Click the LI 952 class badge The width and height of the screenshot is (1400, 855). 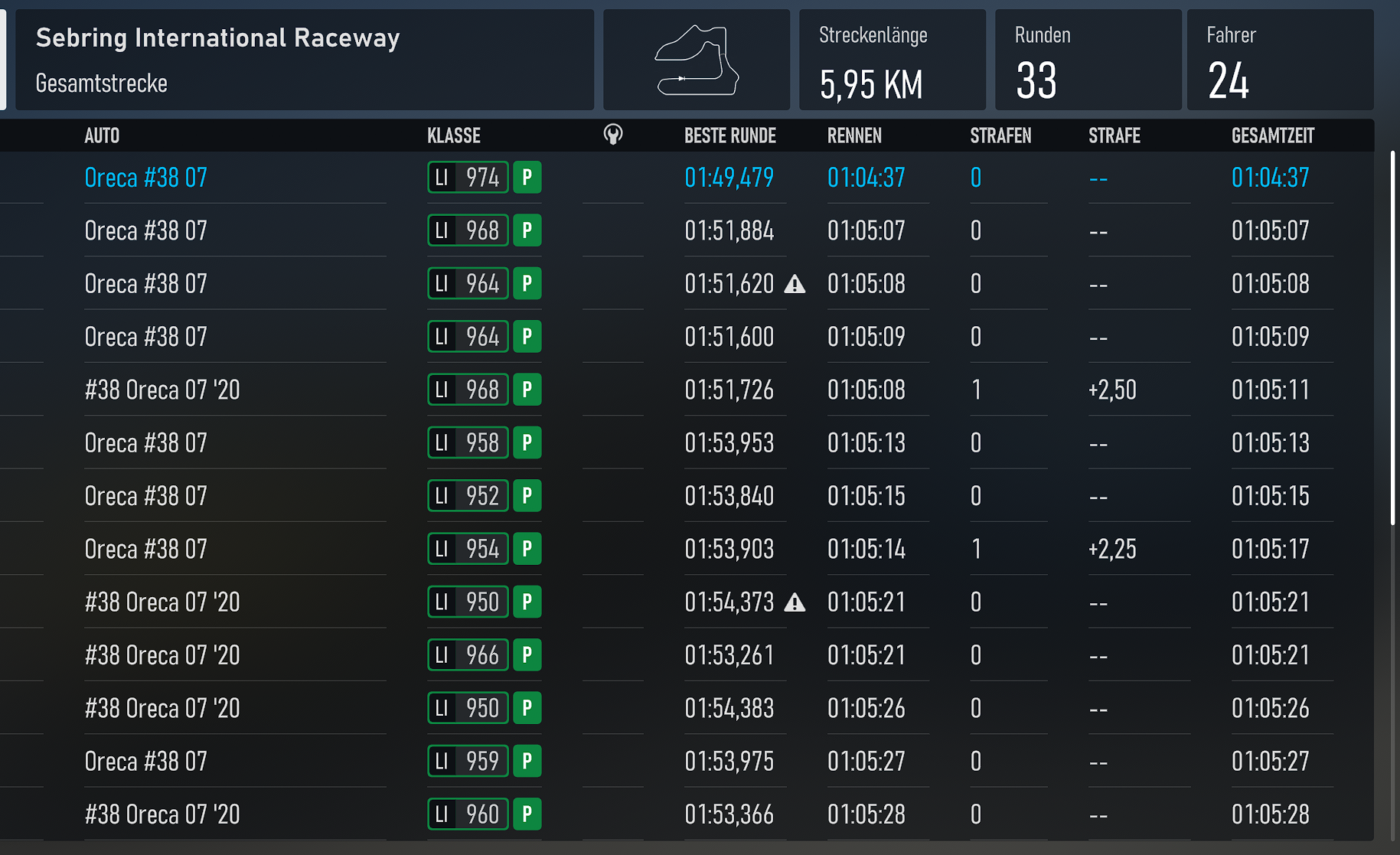pyautogui.click(x=468, y=496)
